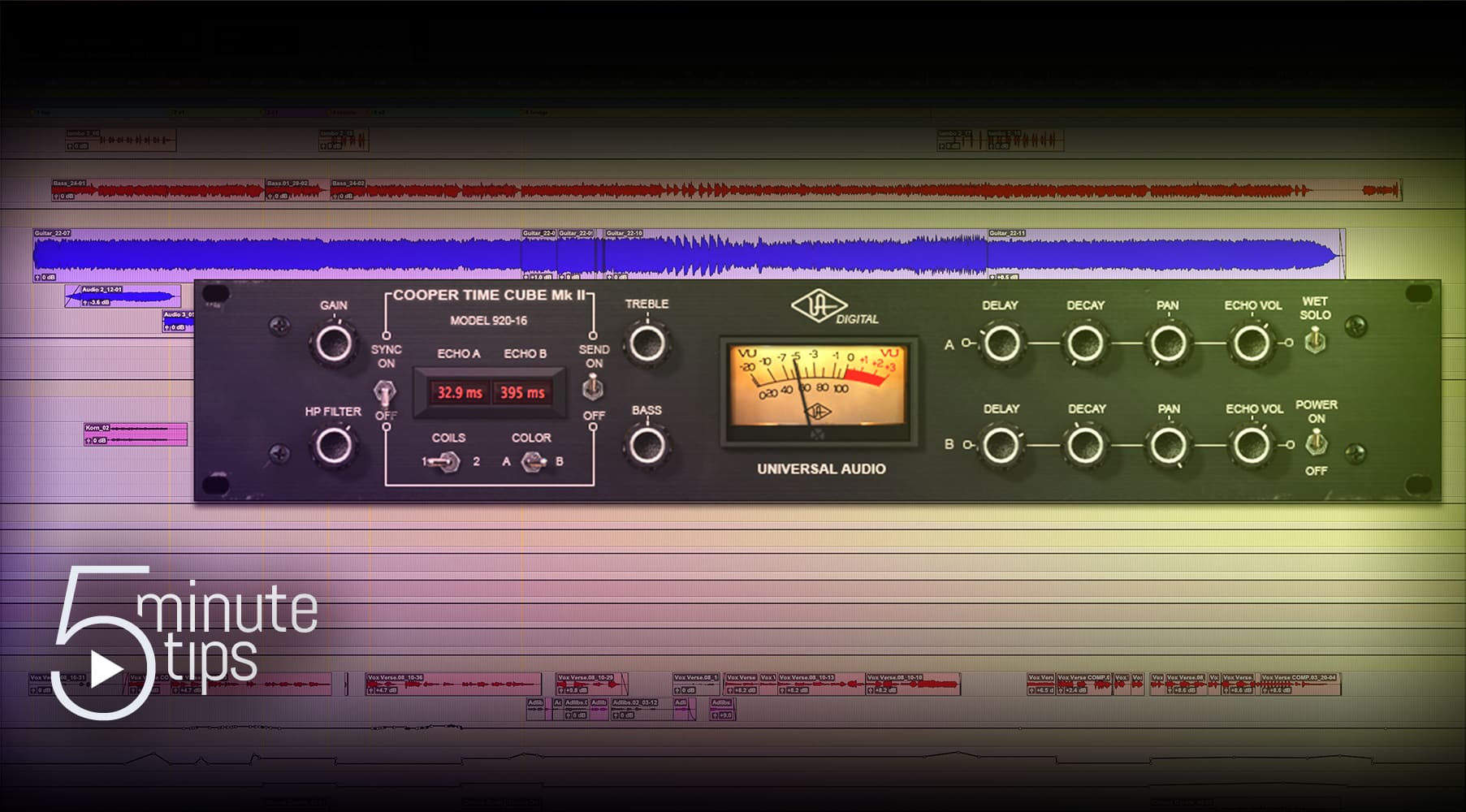Toggle the WET SOLO switch

[x=1315, y=341]
